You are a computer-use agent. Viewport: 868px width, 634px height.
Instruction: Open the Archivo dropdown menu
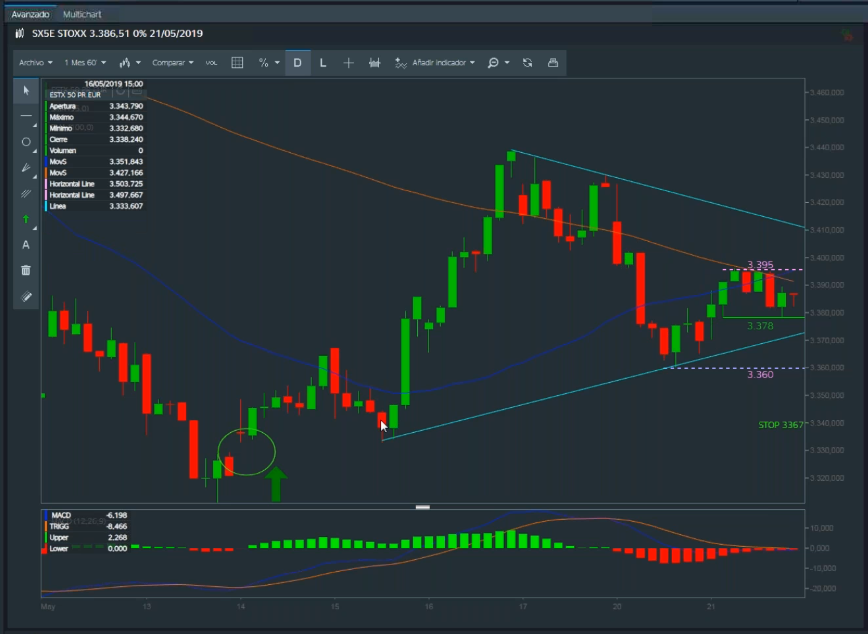[x=36, y=63]
